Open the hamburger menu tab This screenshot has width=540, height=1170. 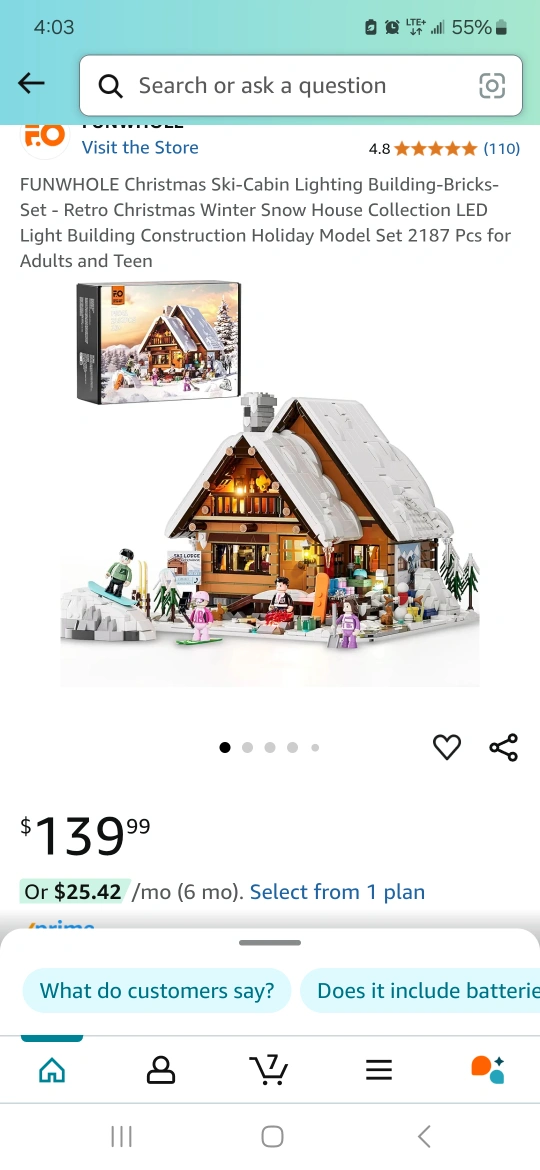click(379, 1070)
